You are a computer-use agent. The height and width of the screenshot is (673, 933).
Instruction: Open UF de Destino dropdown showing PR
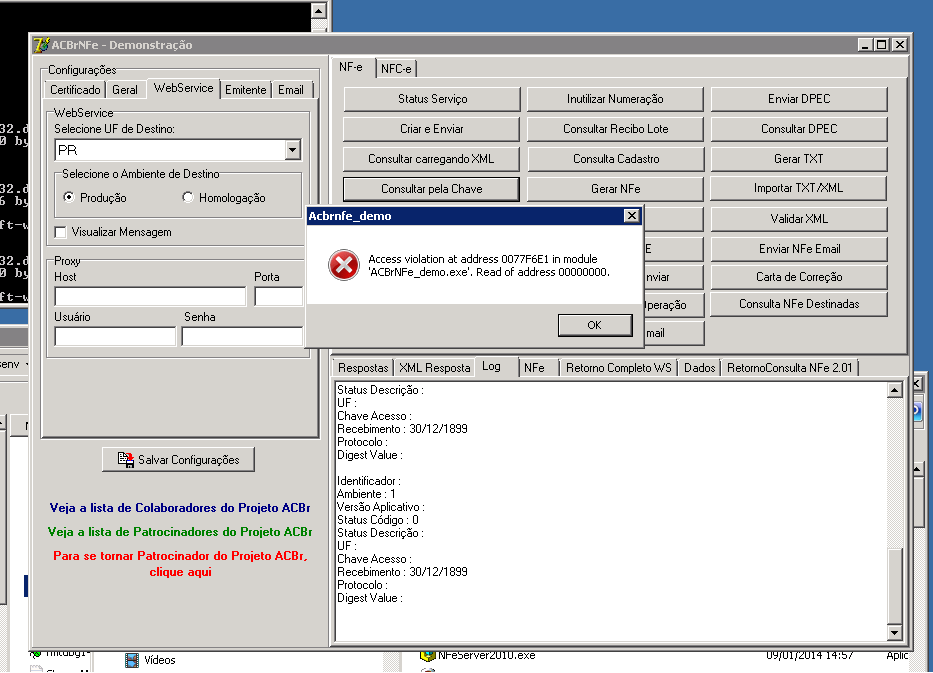pos(292,150)
